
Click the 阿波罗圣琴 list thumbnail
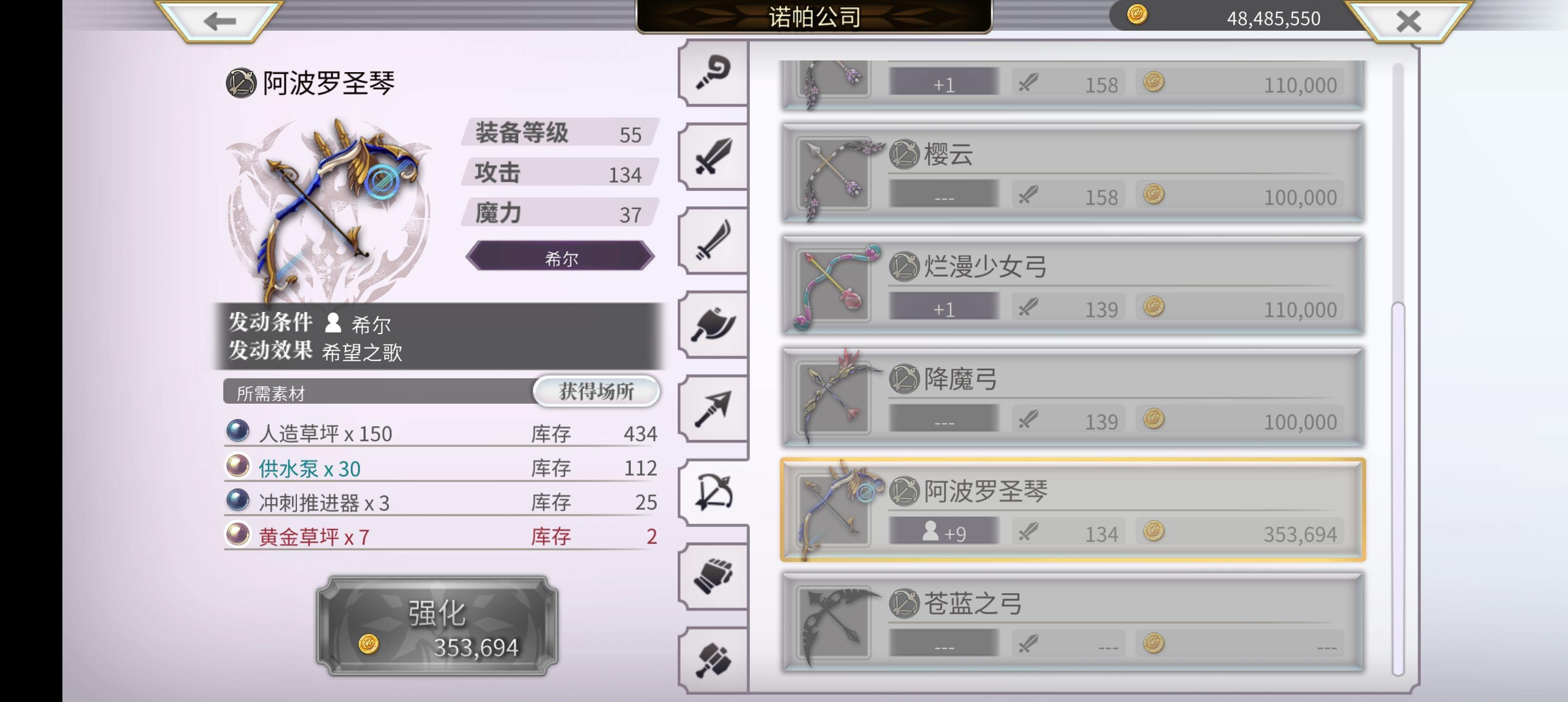coord(834,509)
